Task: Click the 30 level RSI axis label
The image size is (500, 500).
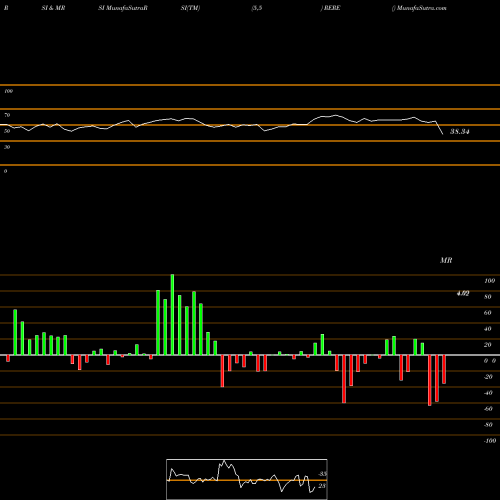Action: pyautogui.click(x=7, y=147)
